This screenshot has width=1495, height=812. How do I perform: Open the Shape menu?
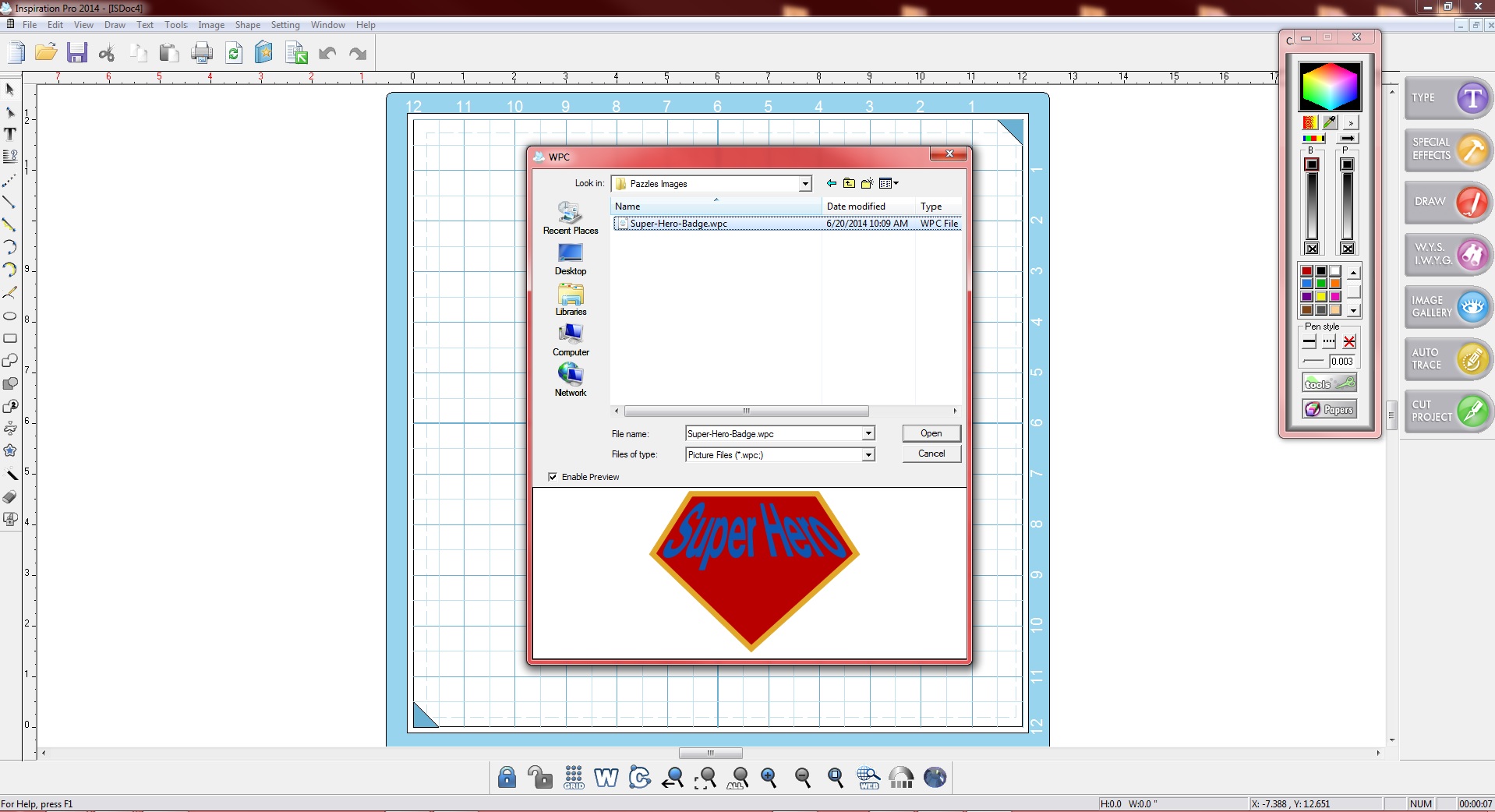(247, 25)
